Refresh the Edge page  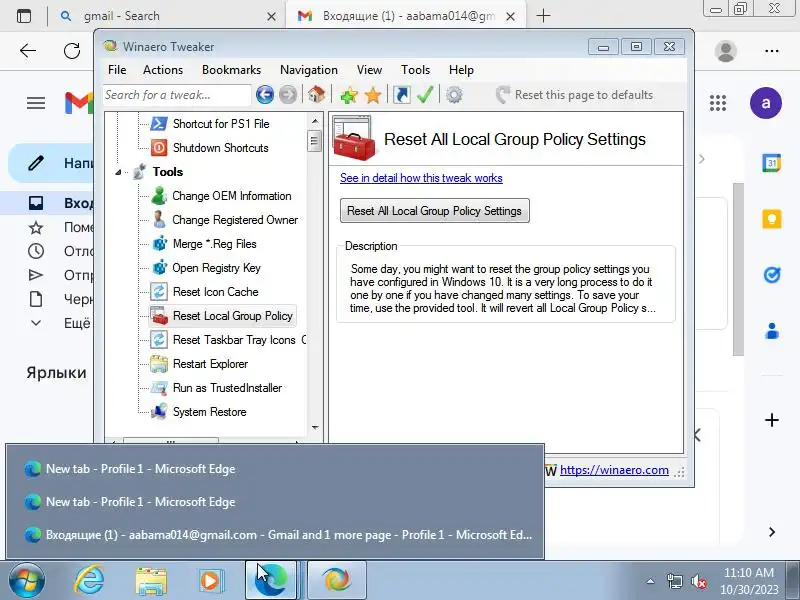click(x=72, y=51)
